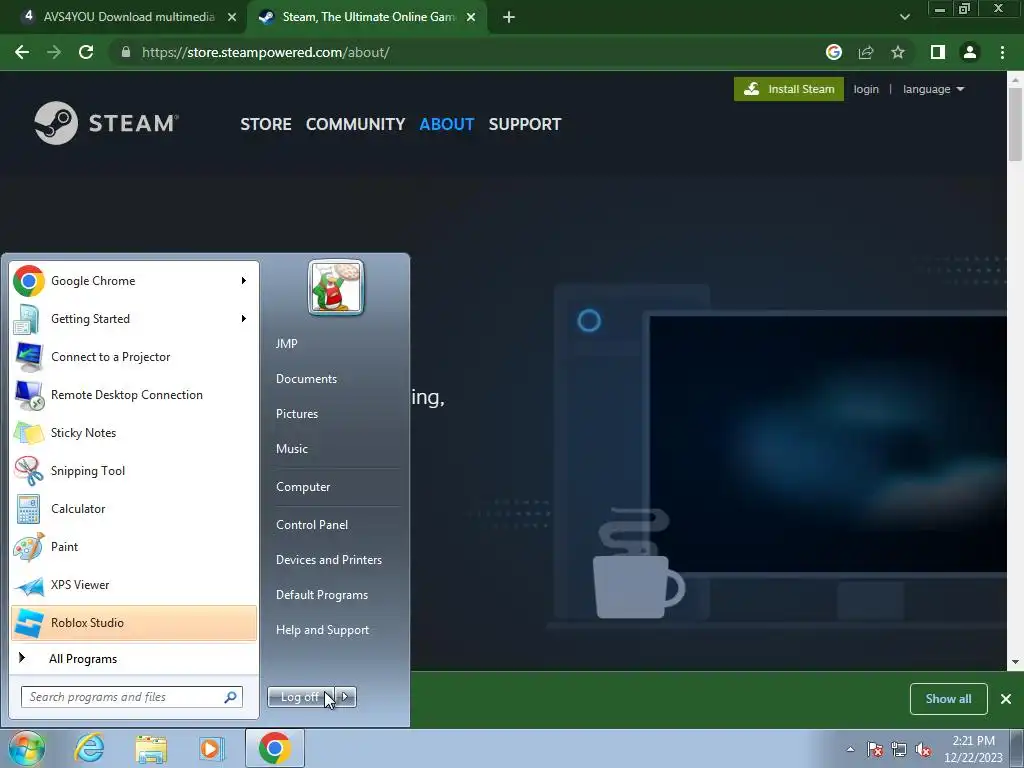Open shutdown options arrow beside Log off

[346, 697]
